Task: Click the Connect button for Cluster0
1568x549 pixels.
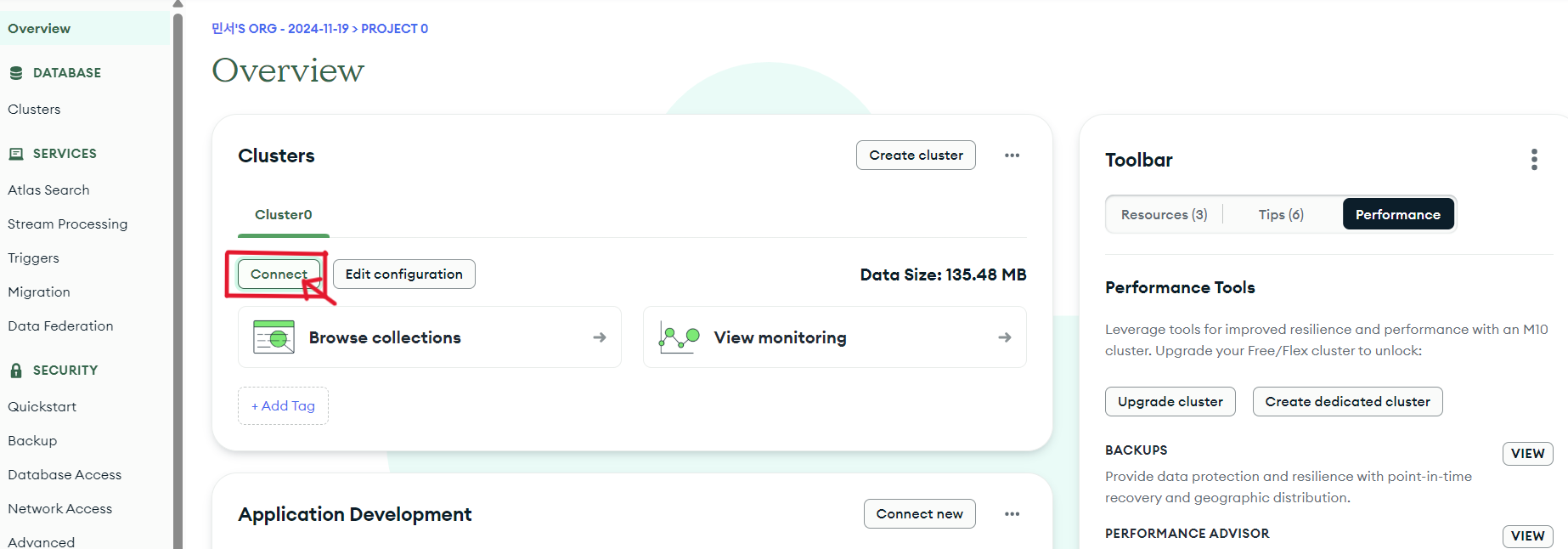Action: (x=279, y=274)
